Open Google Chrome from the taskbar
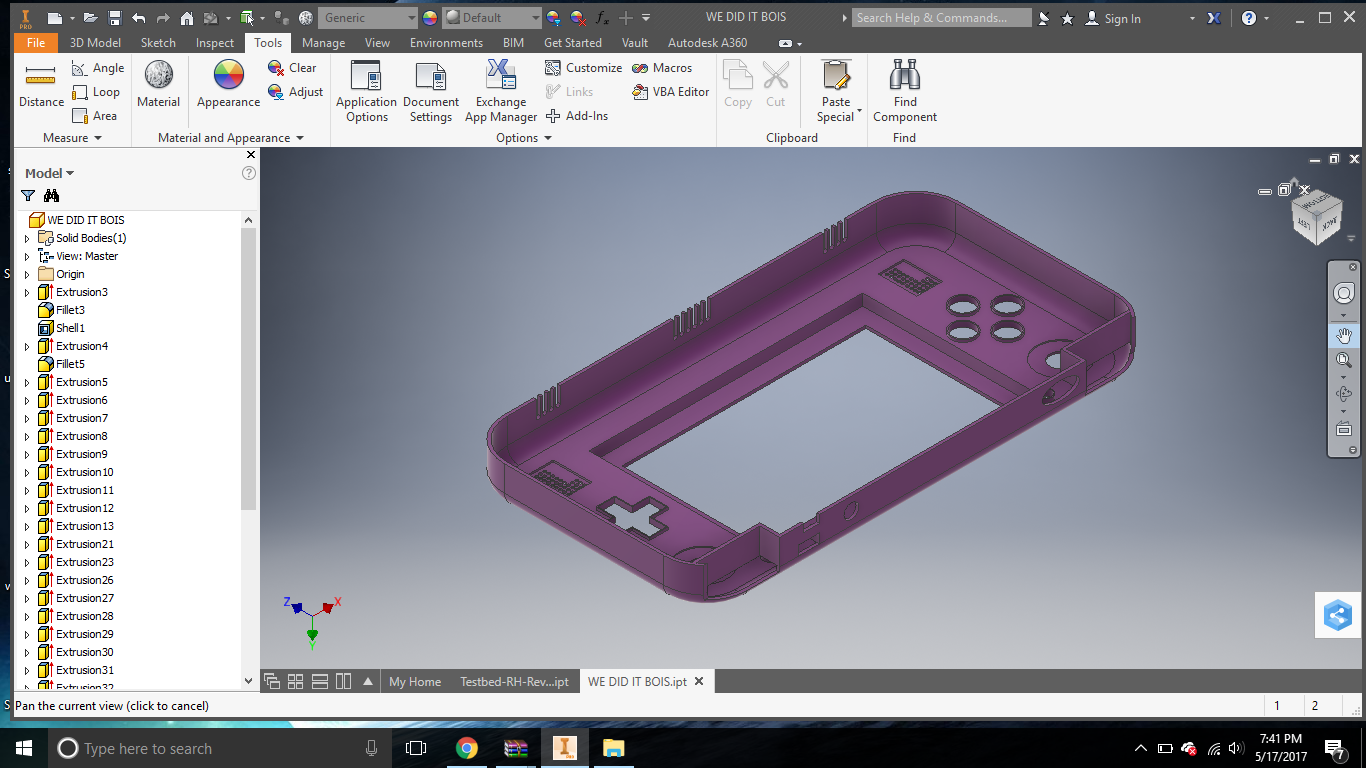Viewport: 1366px width, 768px height. click(x=467, y=748)
